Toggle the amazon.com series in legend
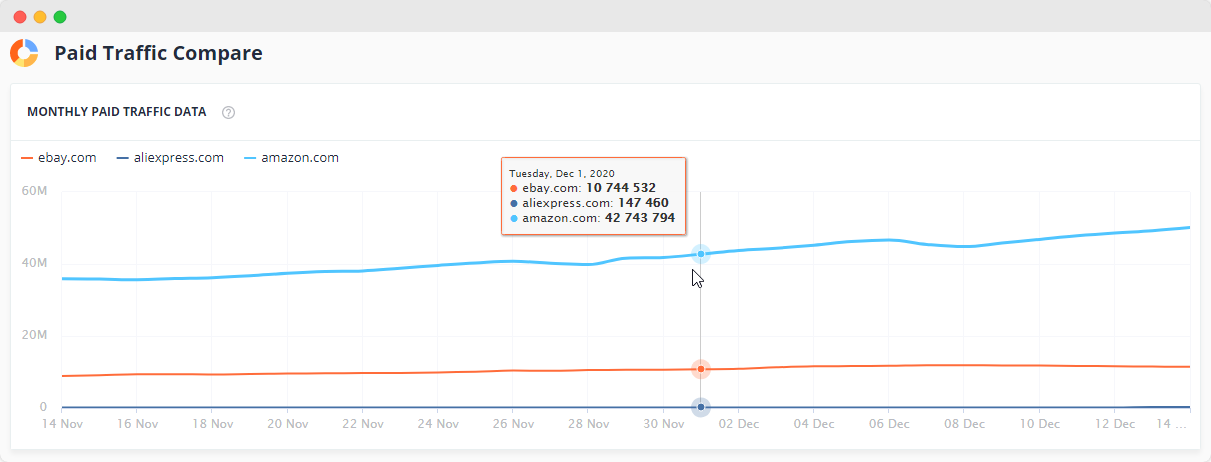The height and width of the screenshot is (462, 1211). [291, 157]
